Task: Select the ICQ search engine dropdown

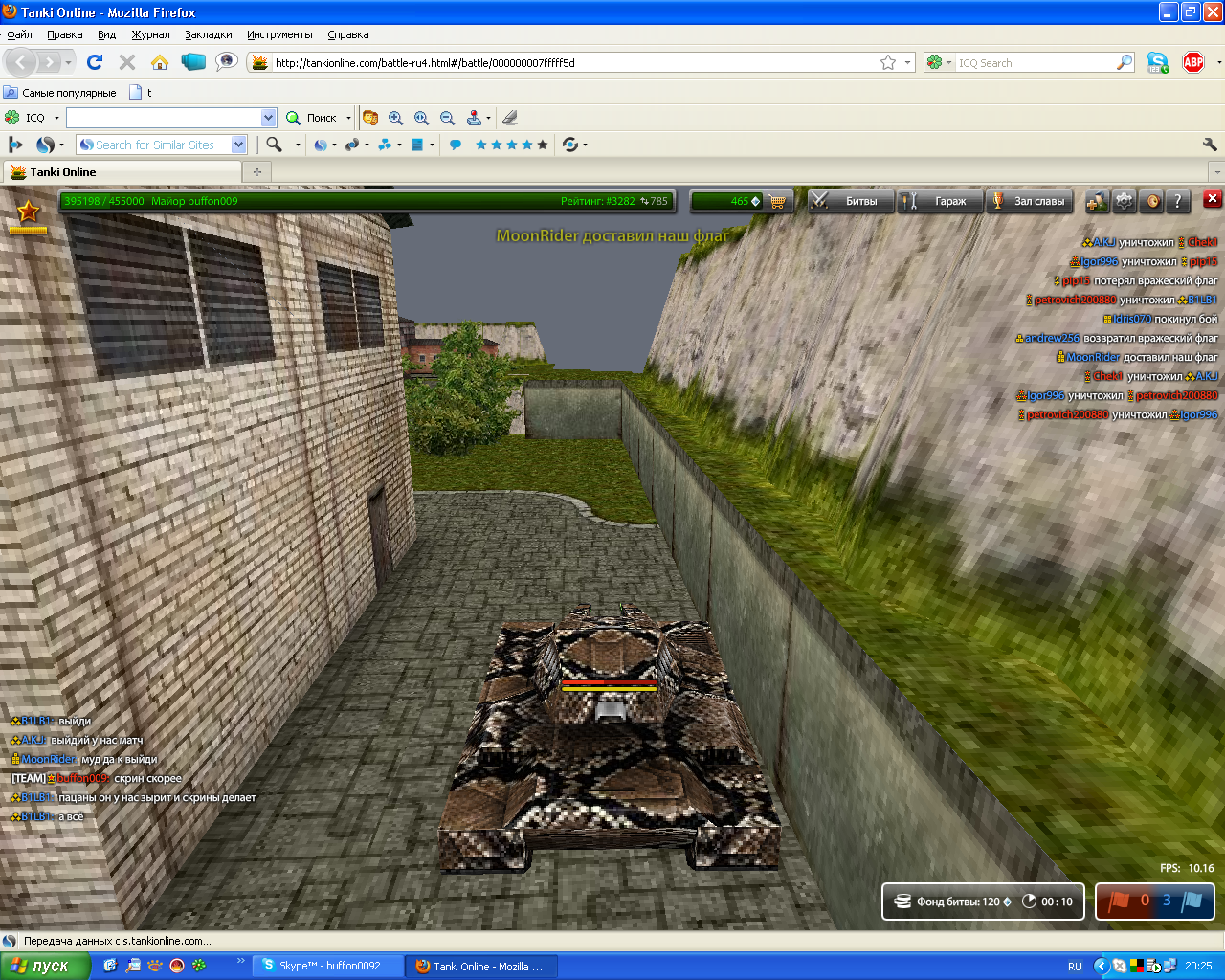Action: click(x=940, y=63)
